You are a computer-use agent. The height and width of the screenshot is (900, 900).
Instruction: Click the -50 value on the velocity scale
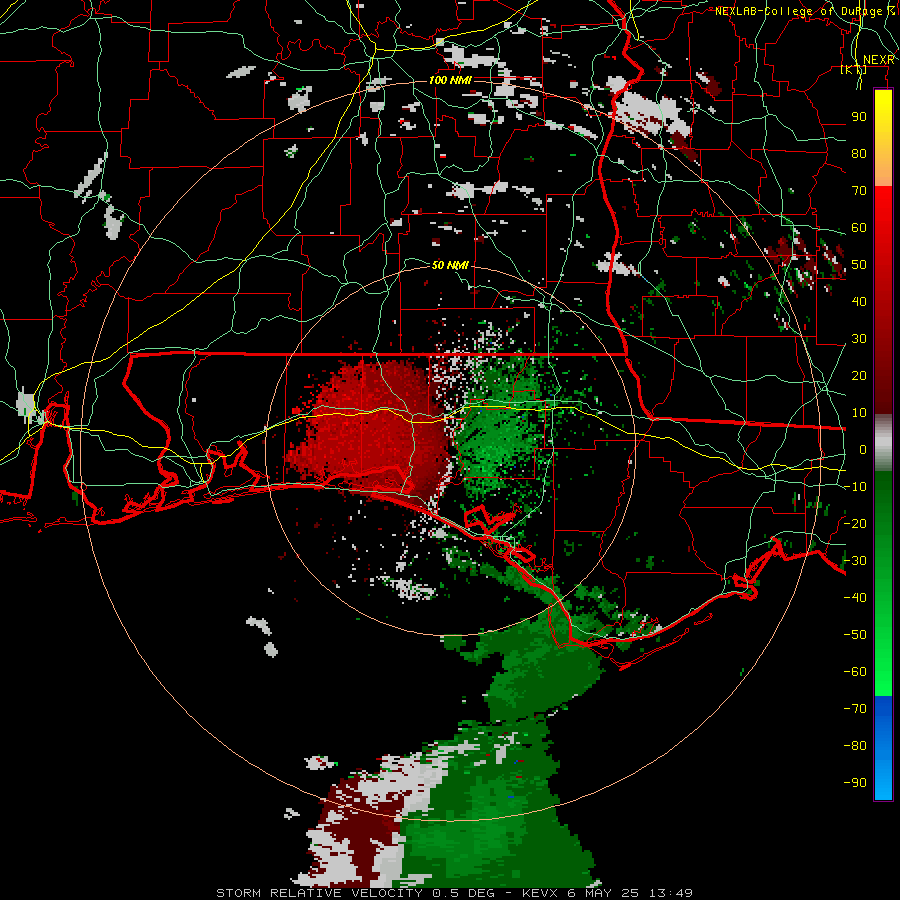tap(855, 634)
